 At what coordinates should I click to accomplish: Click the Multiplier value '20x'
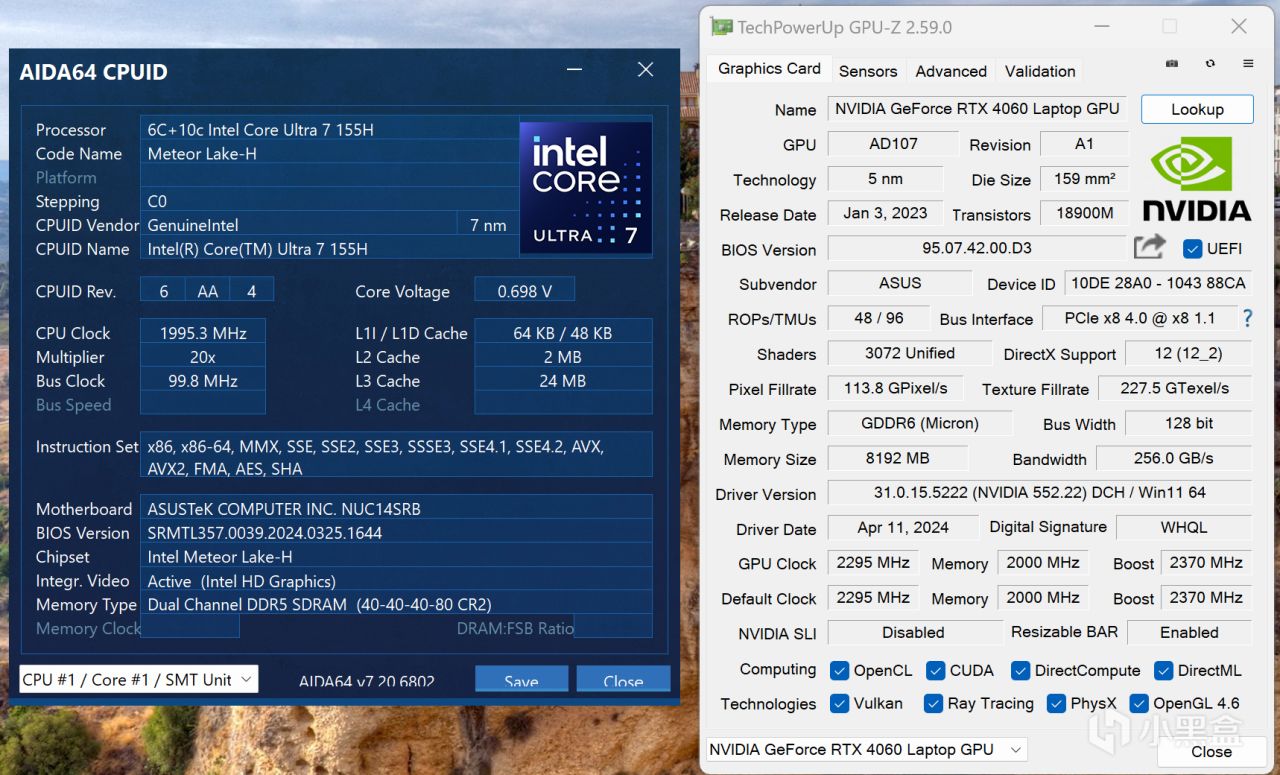coord(203,357)
